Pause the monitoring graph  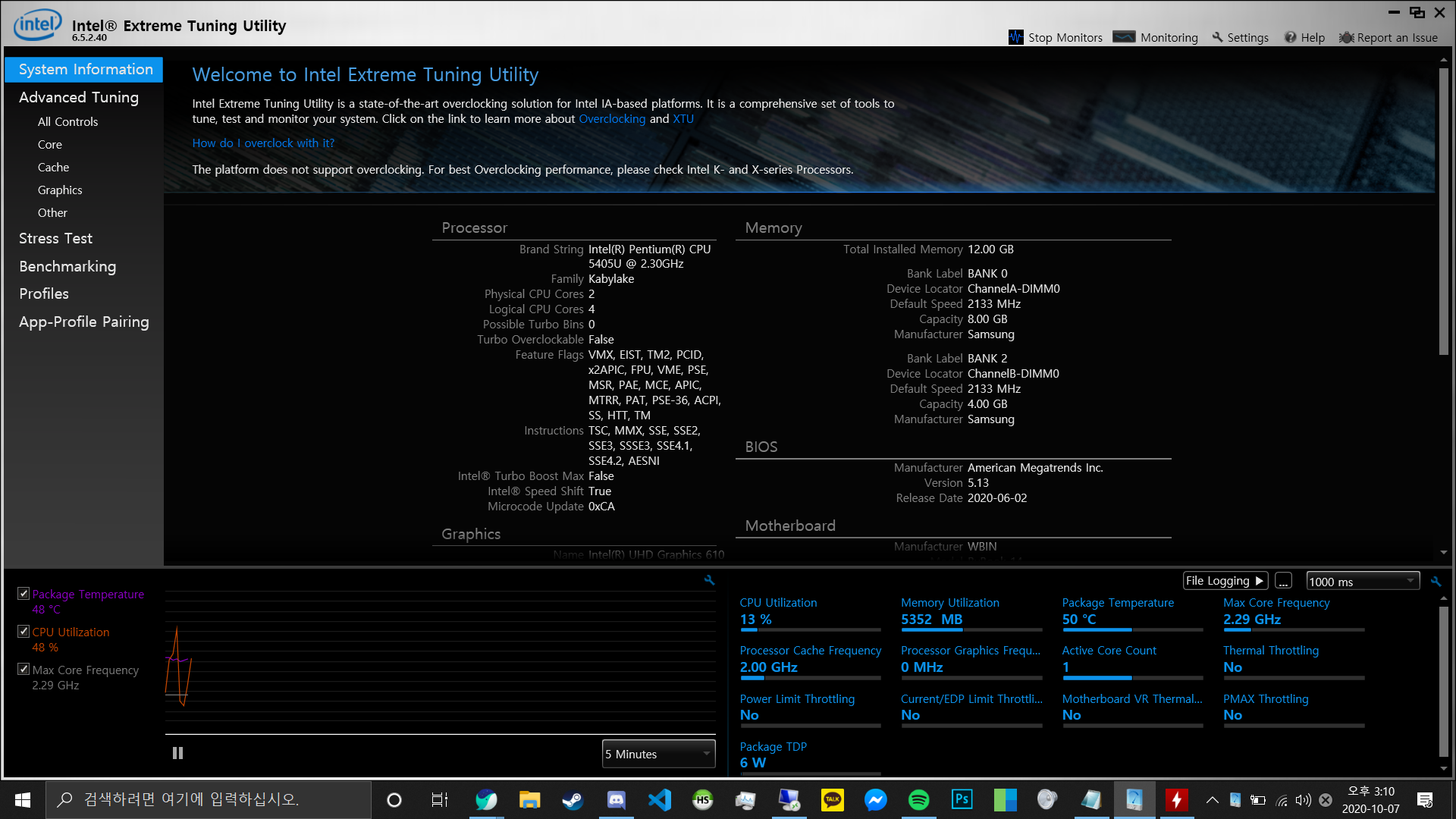pos(177,753)
